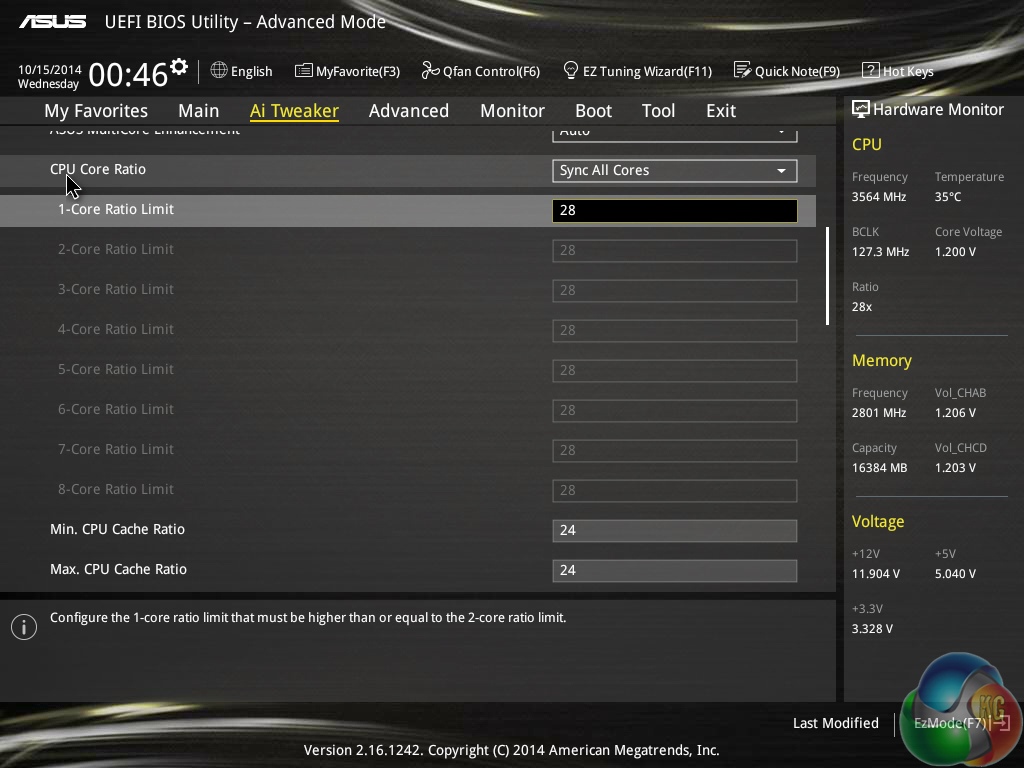Viewport: 1024px width, 768px height.
Task: Click the 5-Core Ratio Limit field
Action: pyautogui.click(x=675, y=370)
